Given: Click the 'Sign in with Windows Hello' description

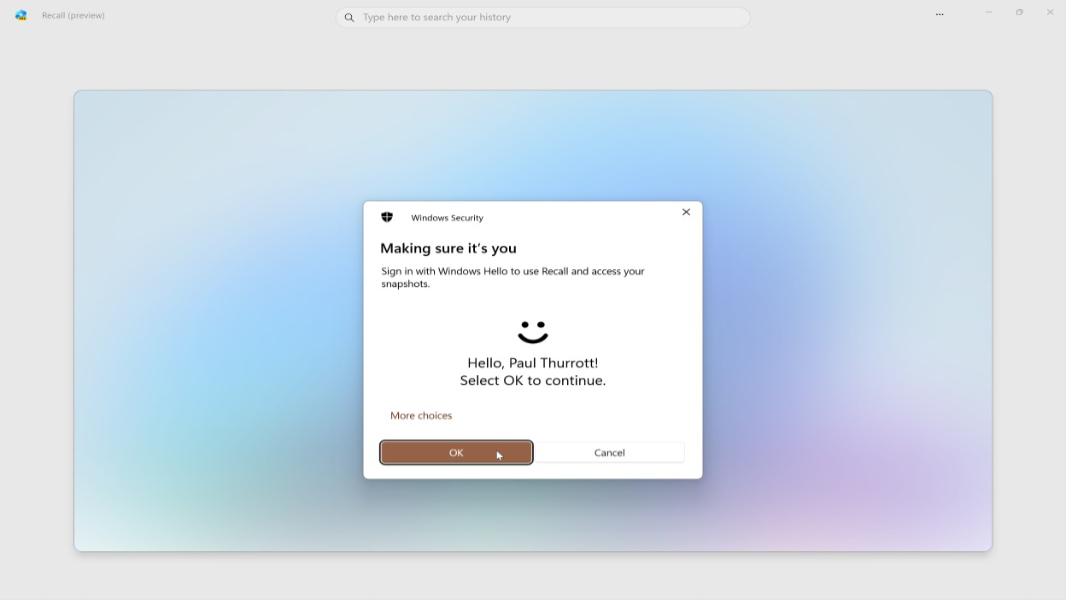Looking at the screenshot, I should point(513,277).
